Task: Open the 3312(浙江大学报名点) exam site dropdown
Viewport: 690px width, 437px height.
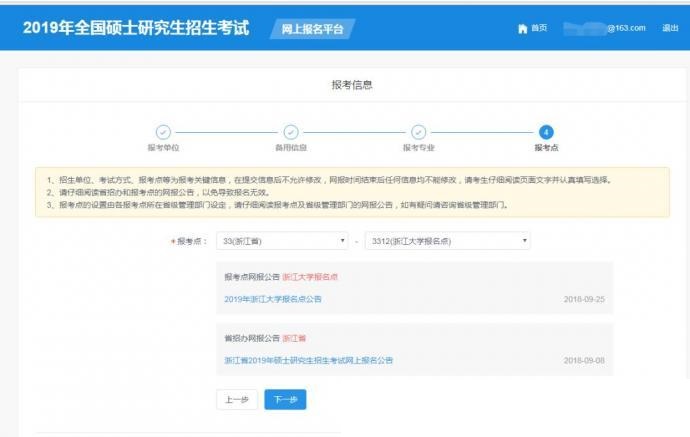Action: 448,241
